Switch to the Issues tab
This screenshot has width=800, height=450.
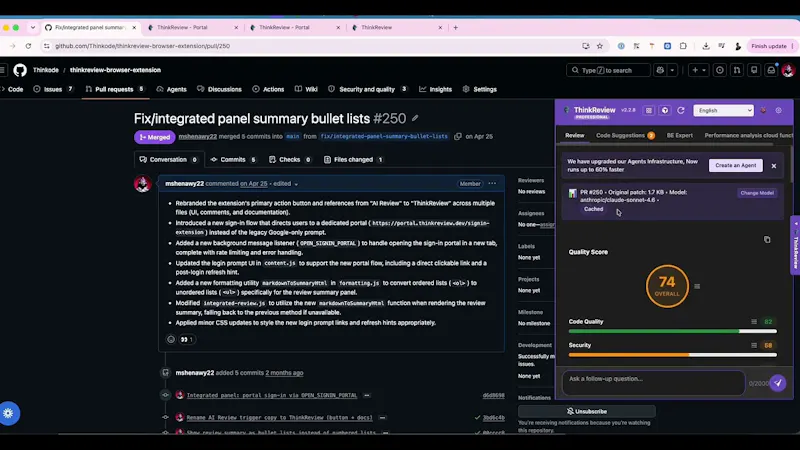pyautogui.click(x=54, y=89)
